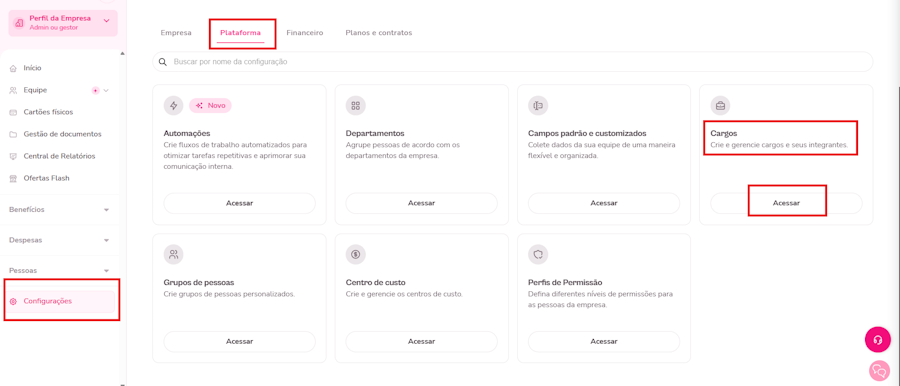Viewport: 900px width, 386px height.
Task: Expand the Benefícios section
Action: coord(59,210)
